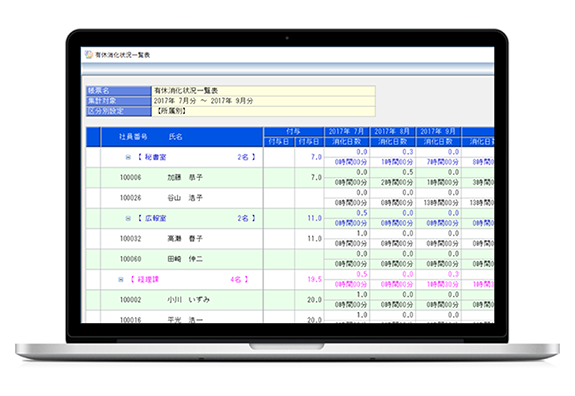Screen dimensions: 575x396
Task: Click the 氏名 column header
Action: (176, 137)
